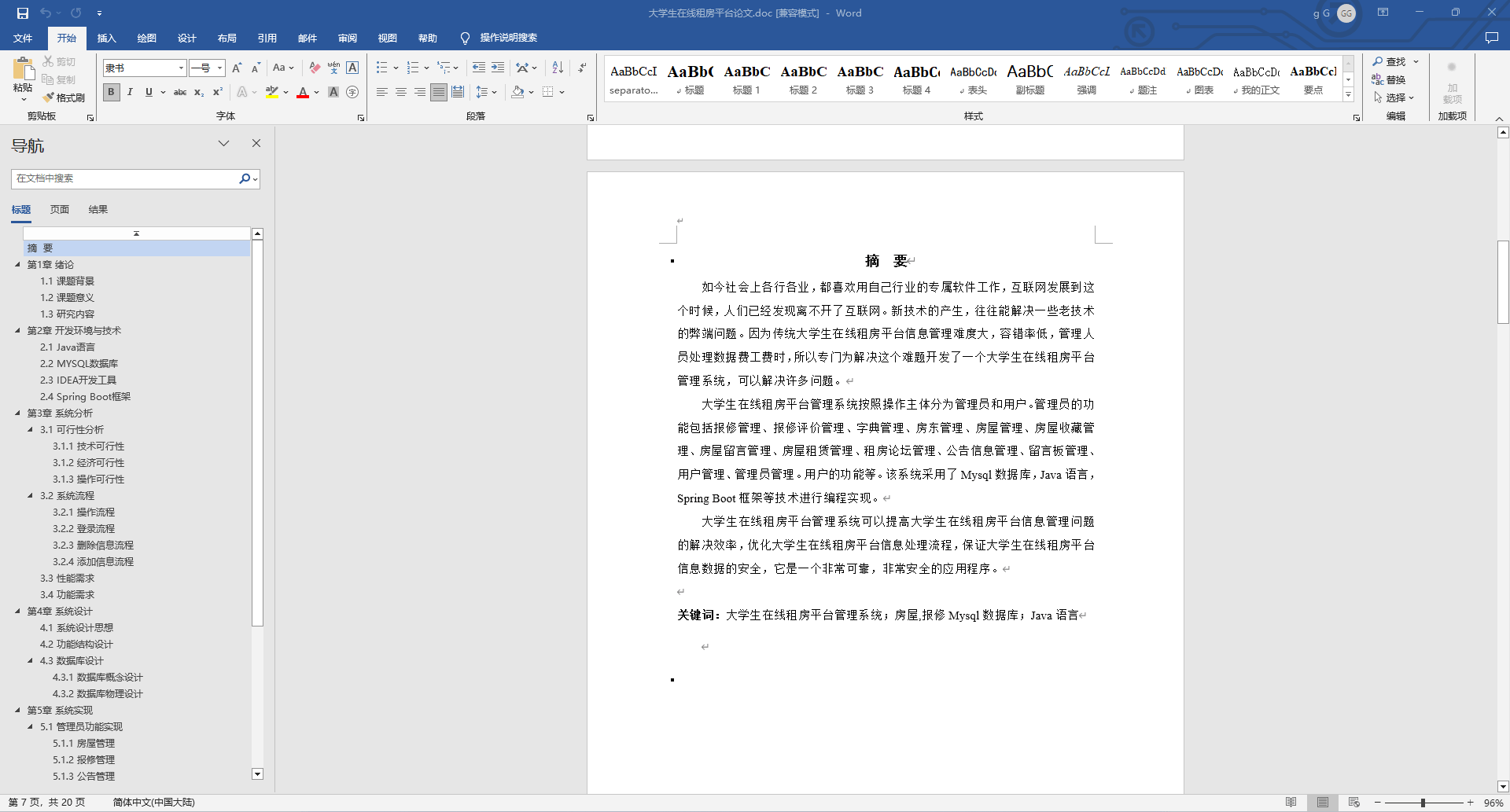Select Print layout view in status bar
1510x812 pixels.
[1322, 803]
